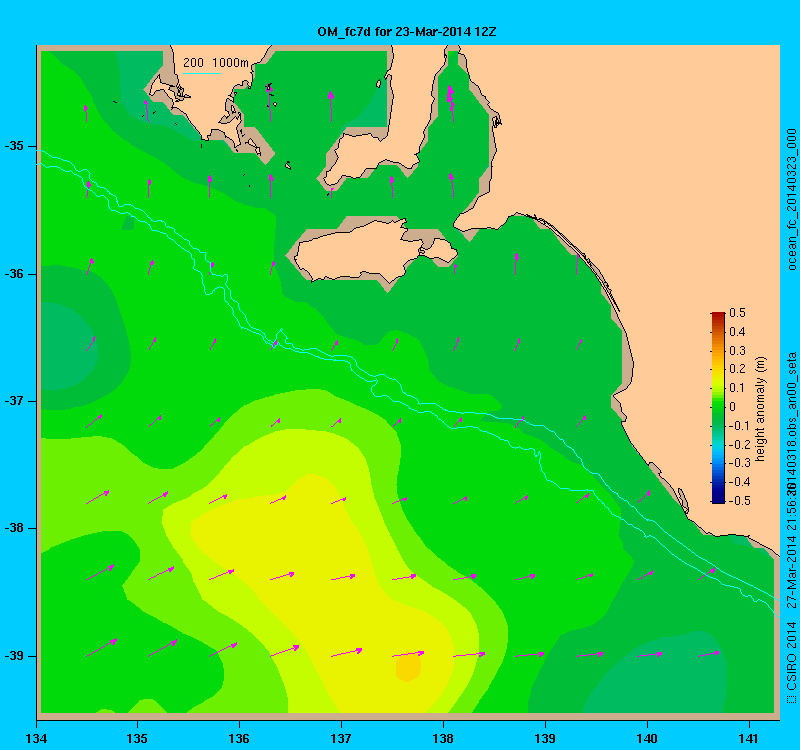Viewport: 800px width, 750px height.
Task: Click the '0' color bar label
Action: tap(733, 407)
